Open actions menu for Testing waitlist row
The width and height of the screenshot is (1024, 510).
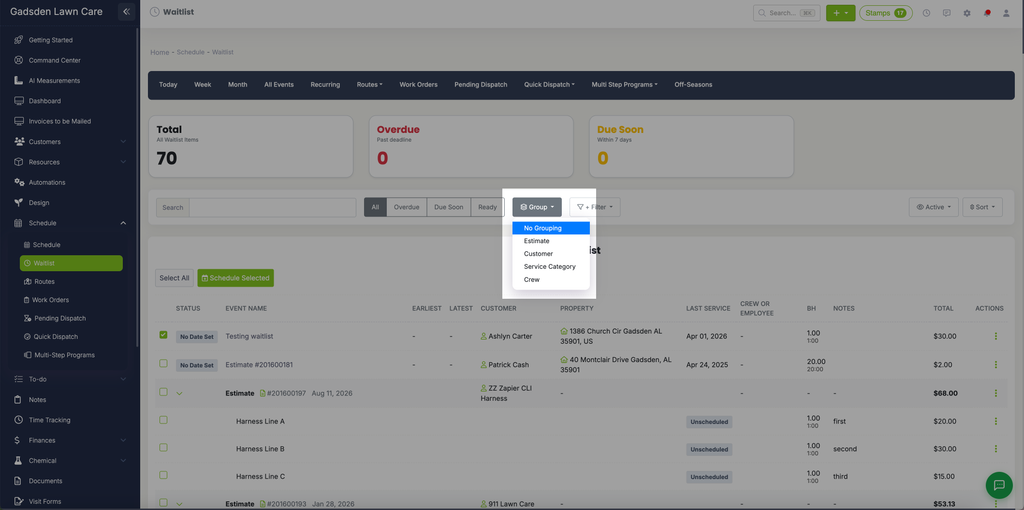tap(995, 336)
